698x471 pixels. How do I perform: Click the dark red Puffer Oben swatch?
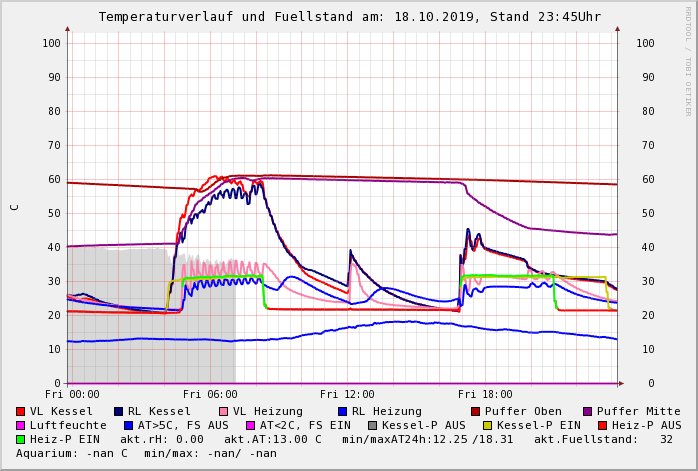point(476,411)
